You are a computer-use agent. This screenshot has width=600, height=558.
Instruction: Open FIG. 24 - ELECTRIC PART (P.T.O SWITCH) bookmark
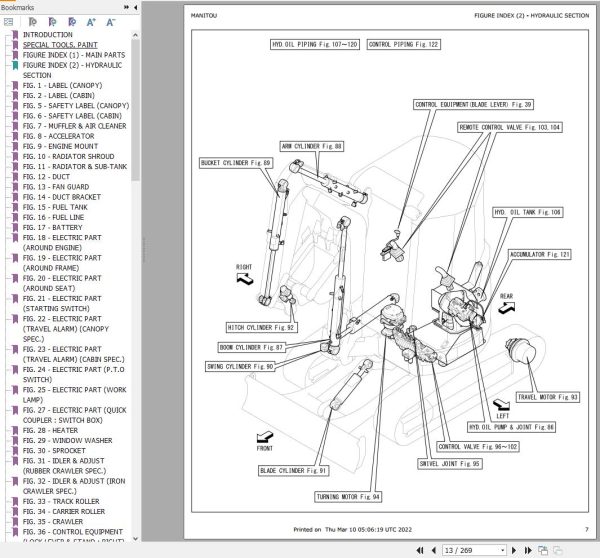73,374
